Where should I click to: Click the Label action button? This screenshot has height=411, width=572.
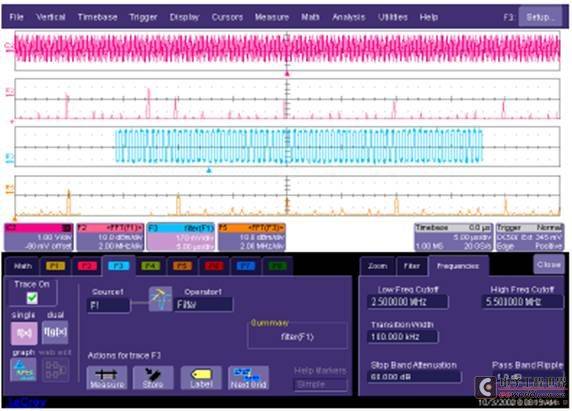coord(201,378)
